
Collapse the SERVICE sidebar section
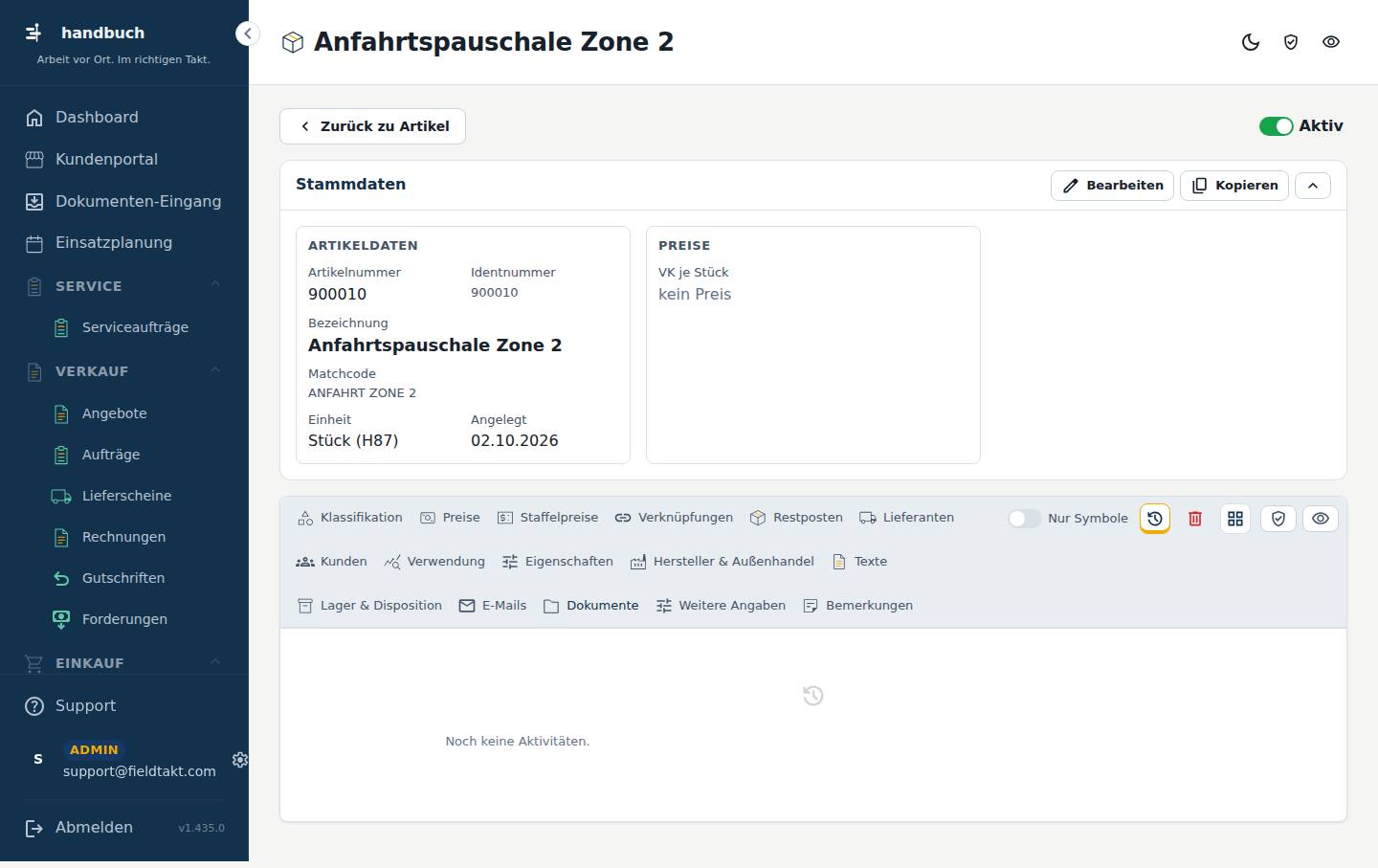tap(214, 285)
